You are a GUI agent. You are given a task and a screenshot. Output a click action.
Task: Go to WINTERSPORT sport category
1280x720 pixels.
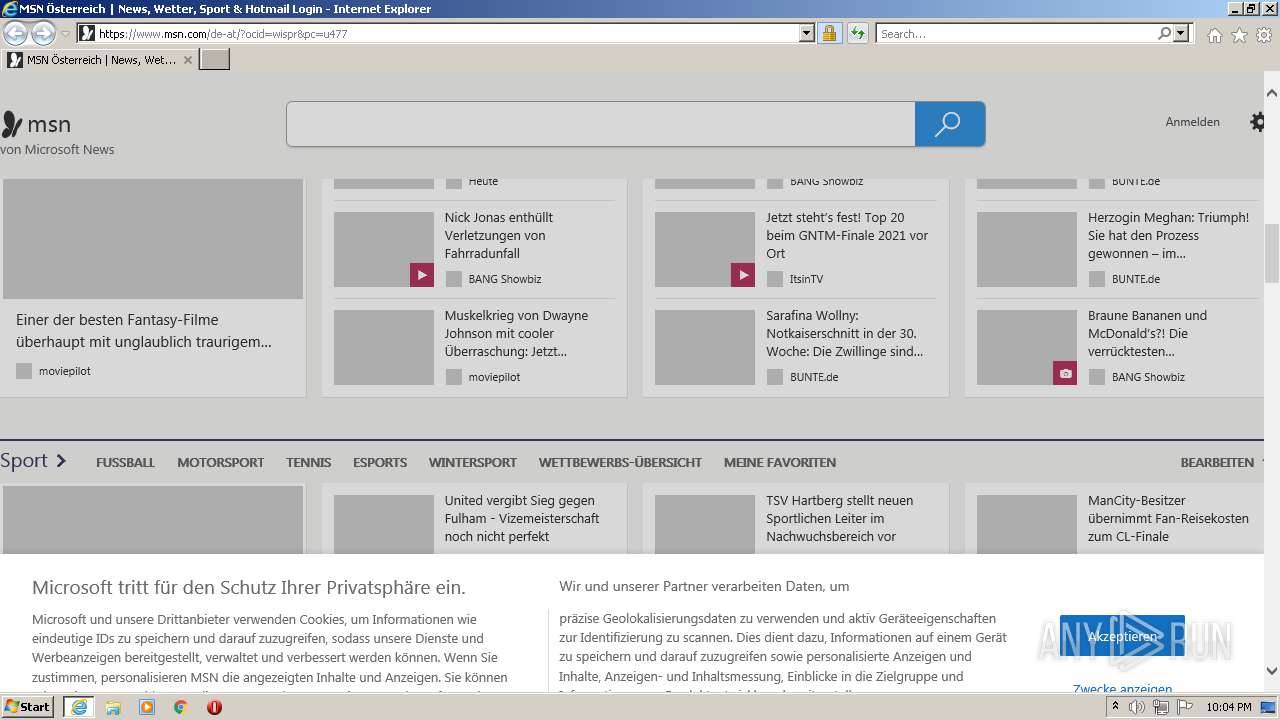pyautogui.click(x=473, y=462)
